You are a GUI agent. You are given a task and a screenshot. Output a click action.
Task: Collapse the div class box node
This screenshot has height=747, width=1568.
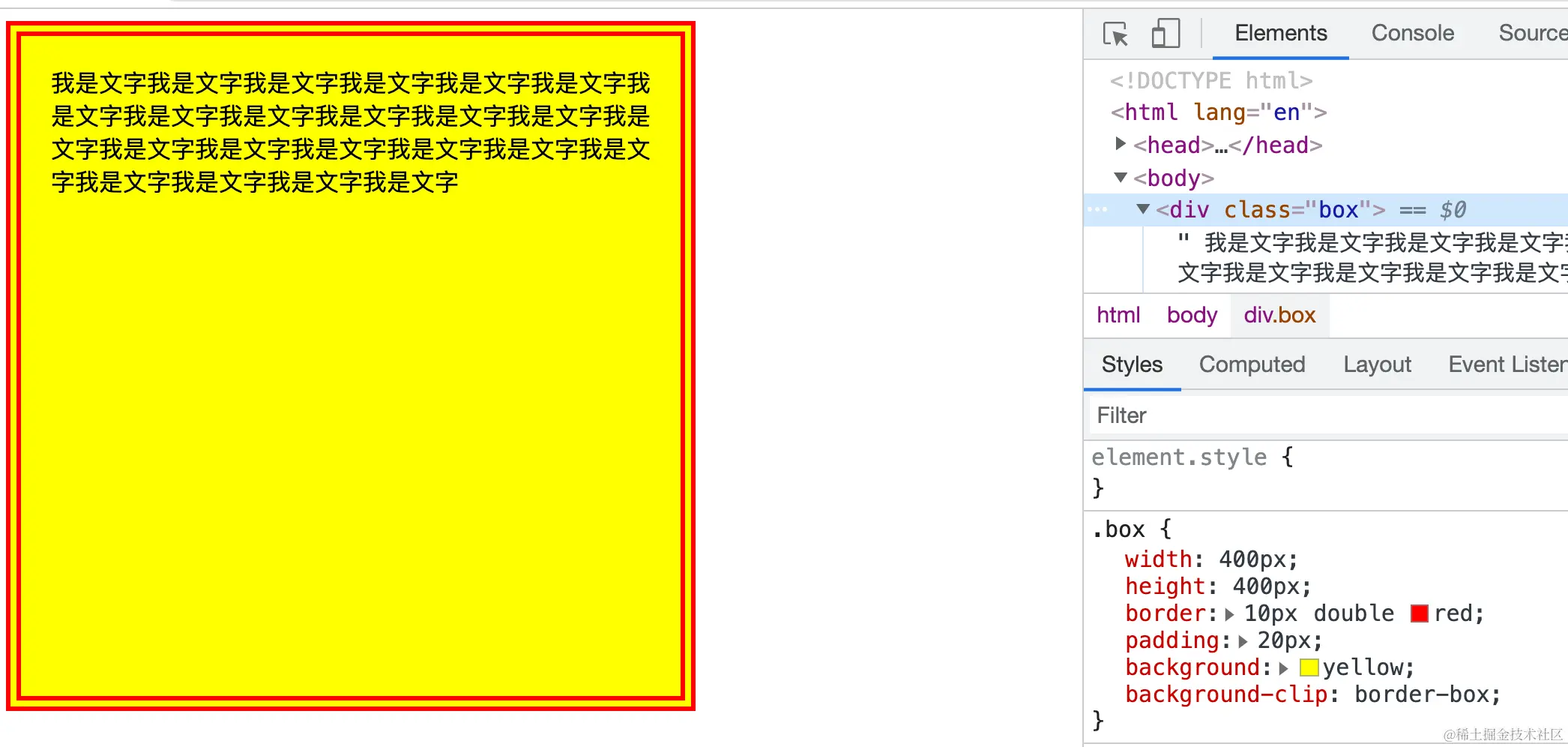(x=1142, y=208)
